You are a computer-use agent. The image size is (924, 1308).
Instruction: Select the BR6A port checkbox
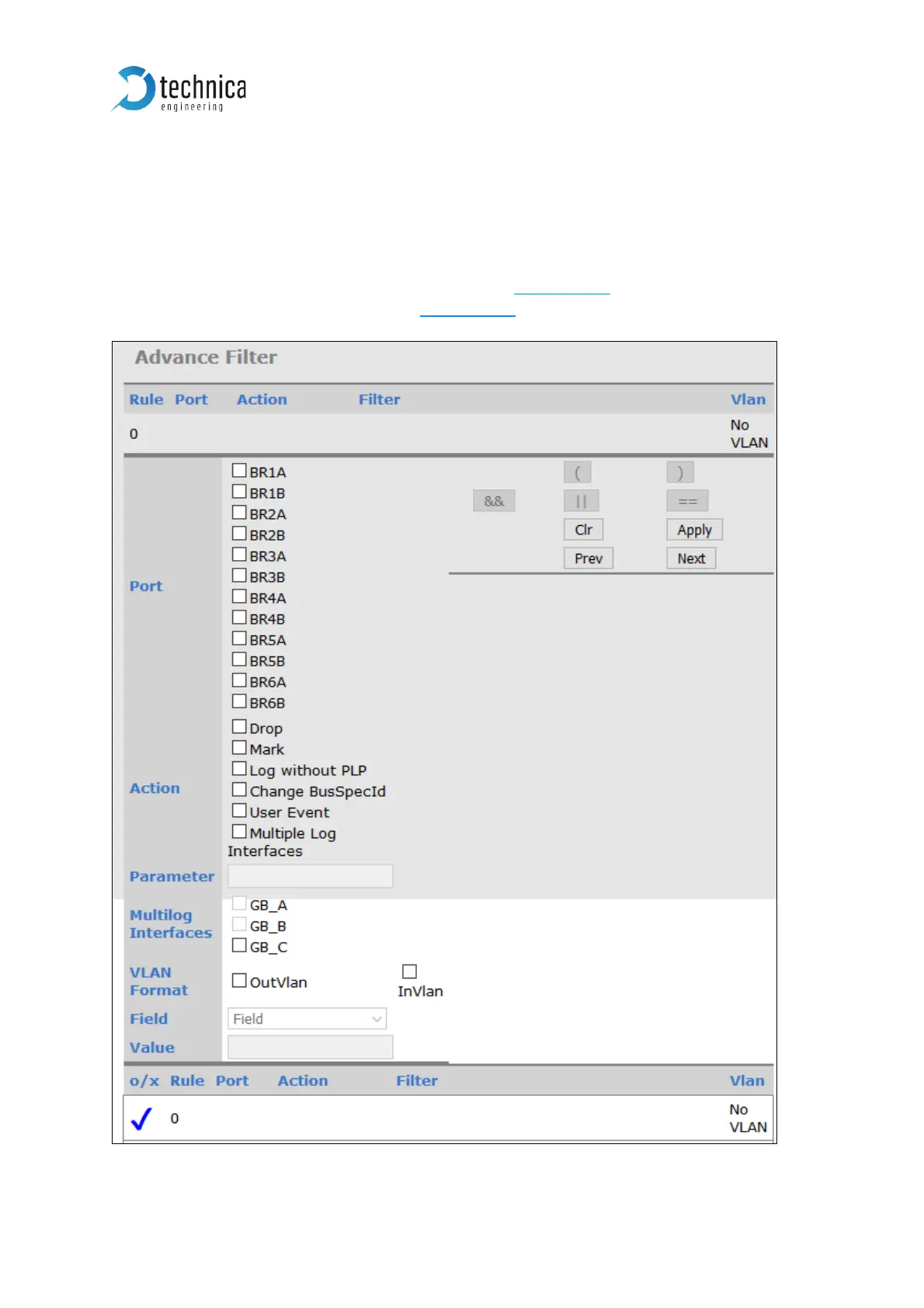click(239, 680)
